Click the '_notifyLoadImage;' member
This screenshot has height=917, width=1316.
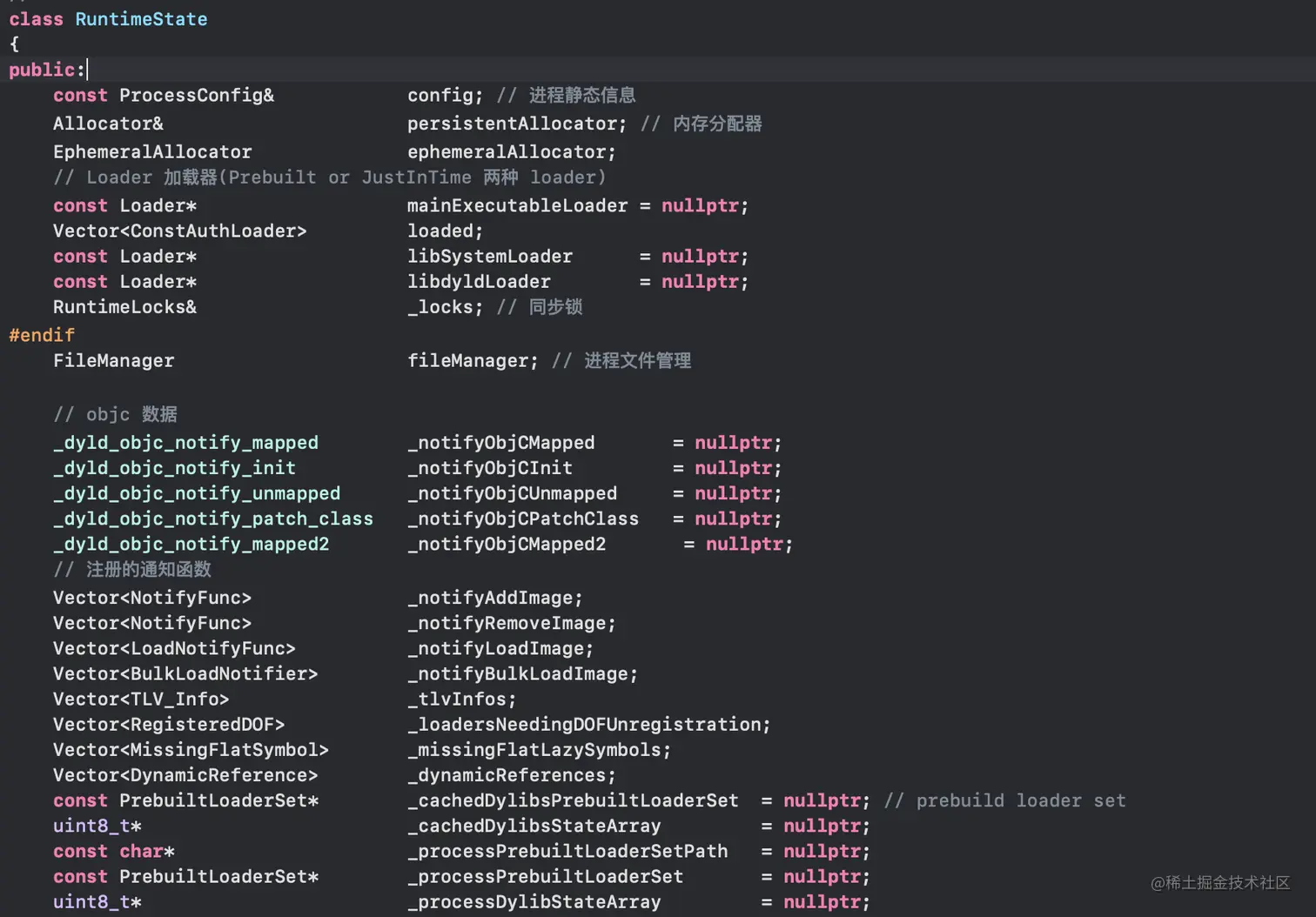(500, 648)
